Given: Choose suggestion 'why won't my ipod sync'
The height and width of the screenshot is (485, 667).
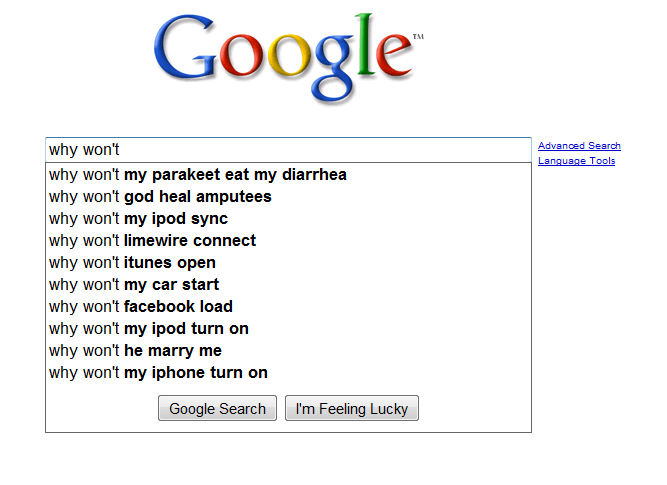Looking at the screenshot, I should pos(138,219).
